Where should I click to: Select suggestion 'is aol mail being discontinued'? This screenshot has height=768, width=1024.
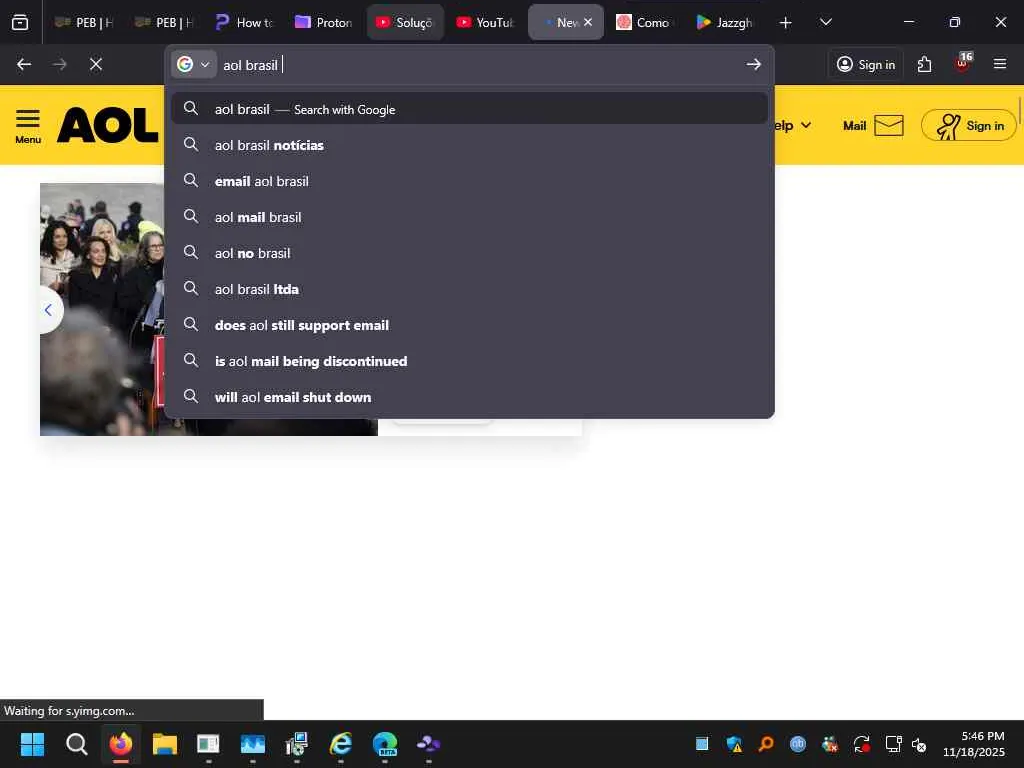469,360
